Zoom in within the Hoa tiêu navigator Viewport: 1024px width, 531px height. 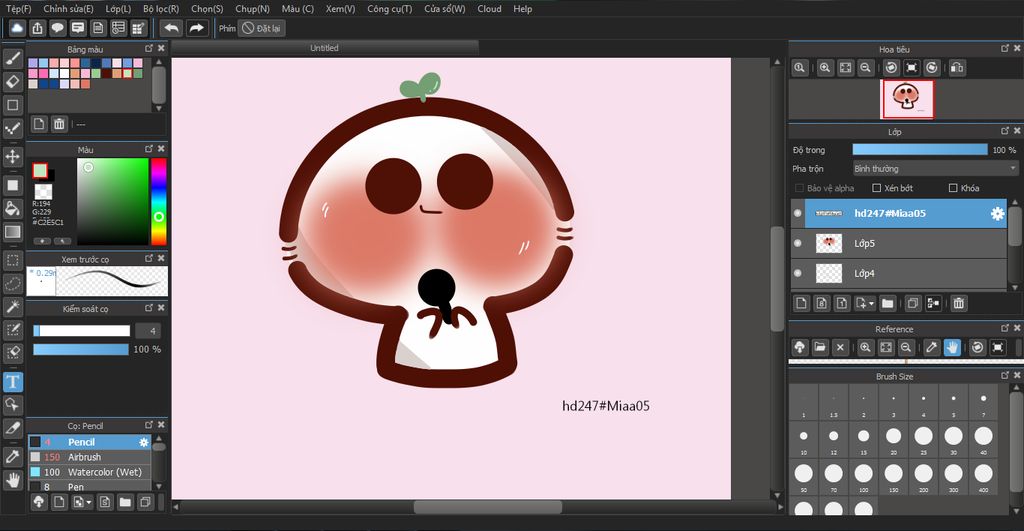pos(825,68)
